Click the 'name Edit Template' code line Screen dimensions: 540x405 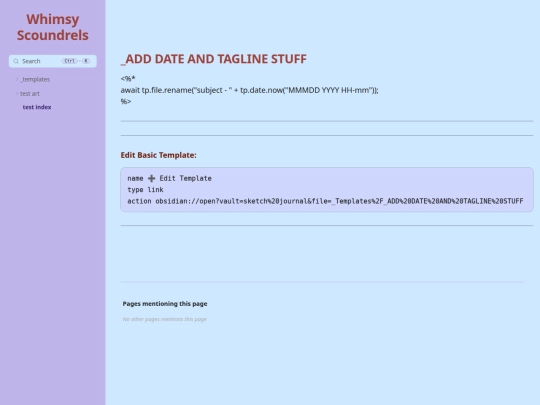169,178
